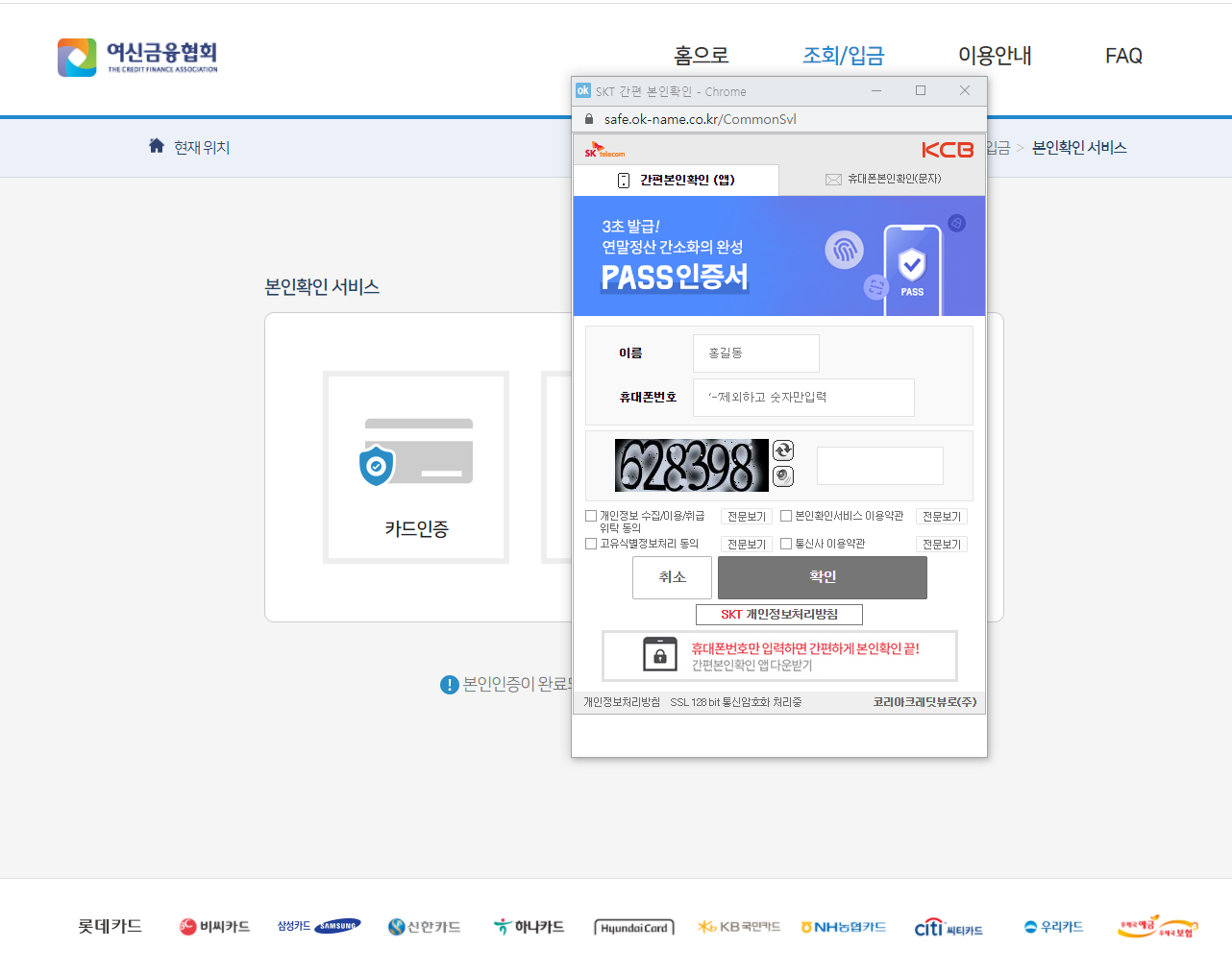
Task: Click the home icon beside 현재 위치
Action: click(x=157, y=146)
